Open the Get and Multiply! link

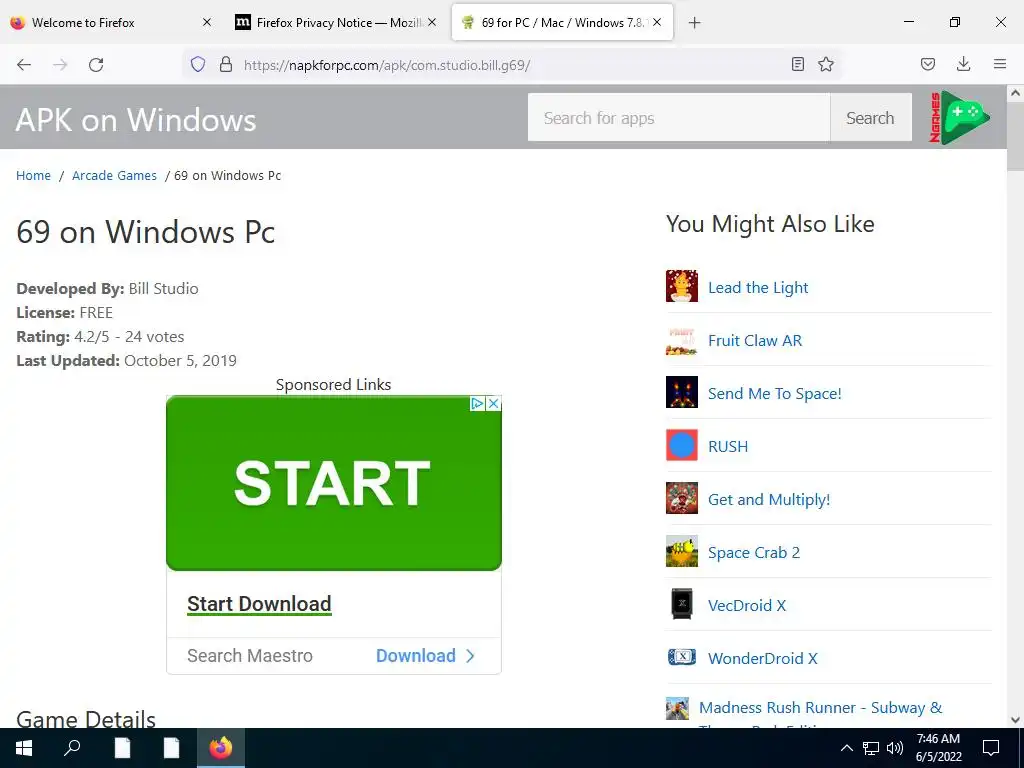(x=769, y=500)
